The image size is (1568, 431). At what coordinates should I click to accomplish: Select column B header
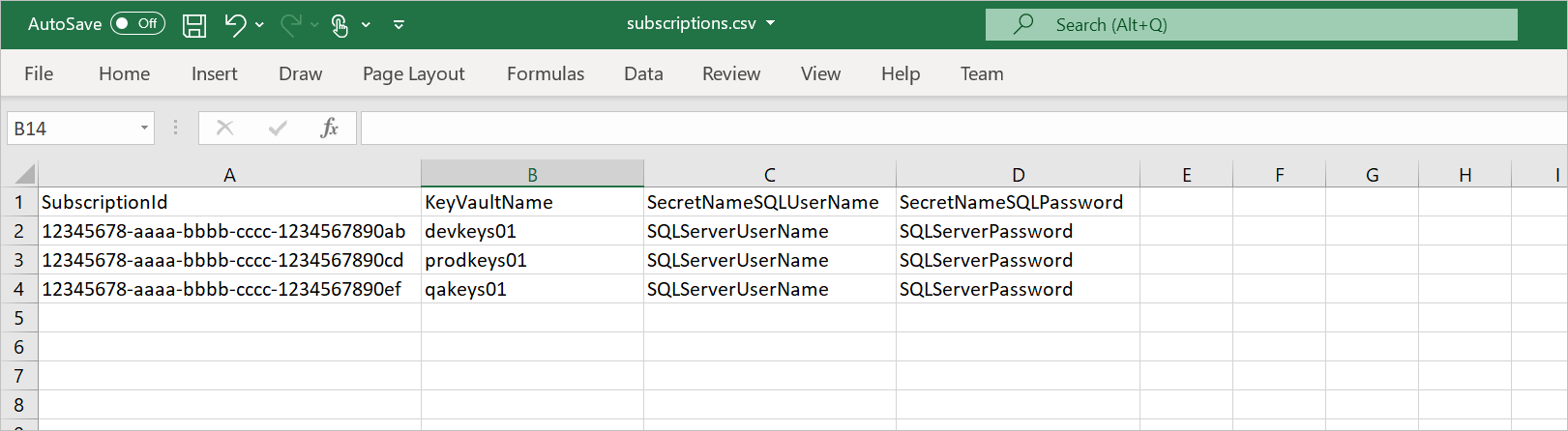coord(532,175)
